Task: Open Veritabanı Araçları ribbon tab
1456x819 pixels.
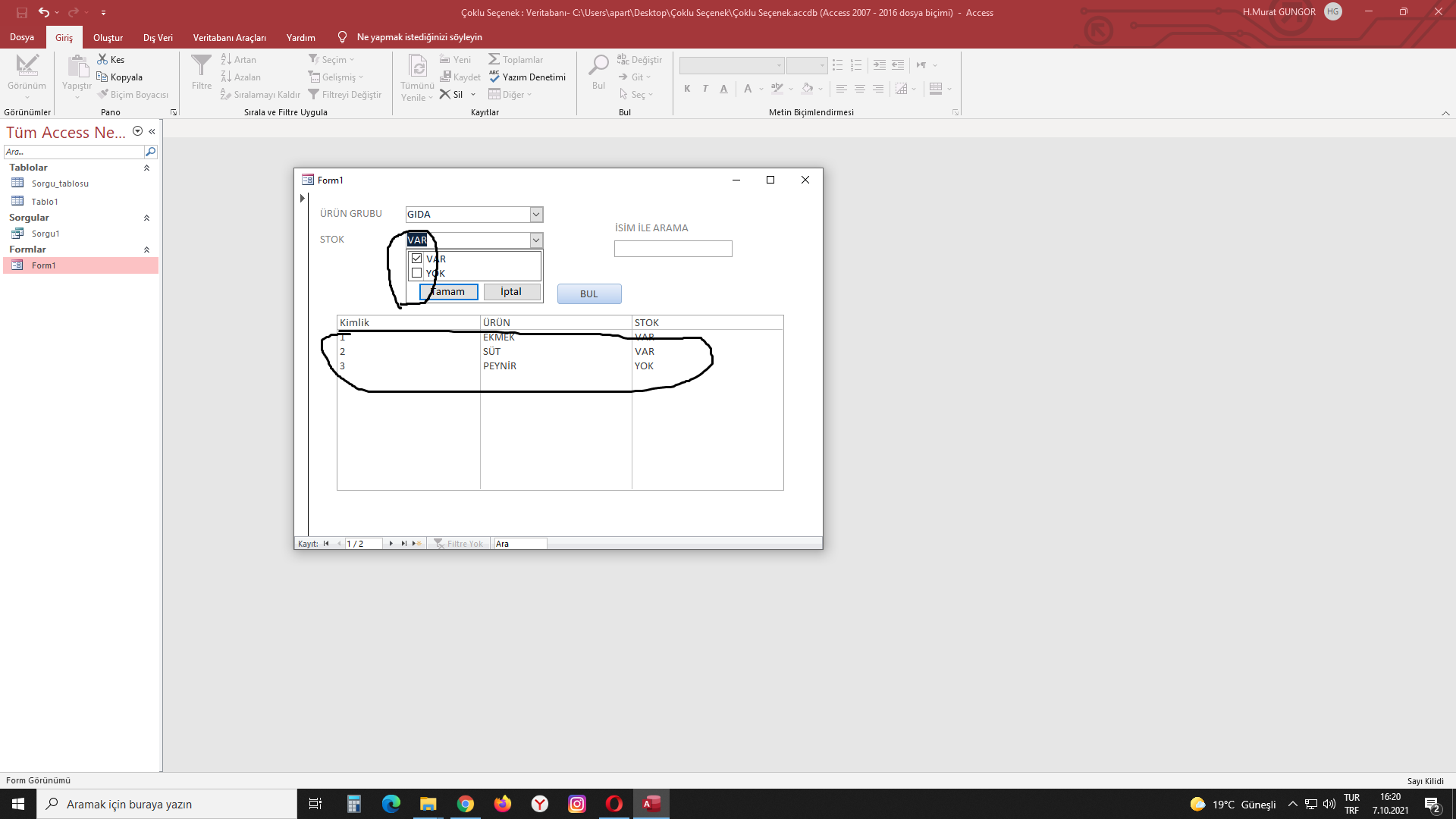Action: coord(229,37)
